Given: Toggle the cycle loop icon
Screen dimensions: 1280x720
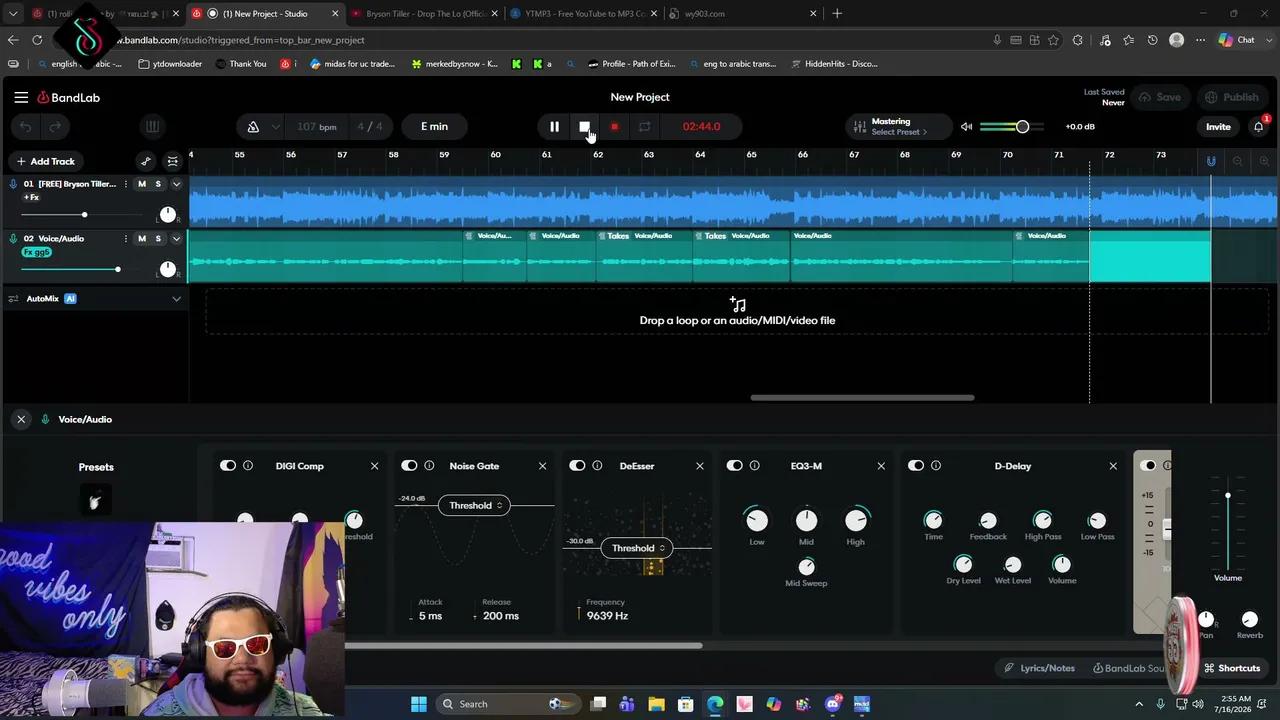Looking at the screenshot, I should pos(645,127).
